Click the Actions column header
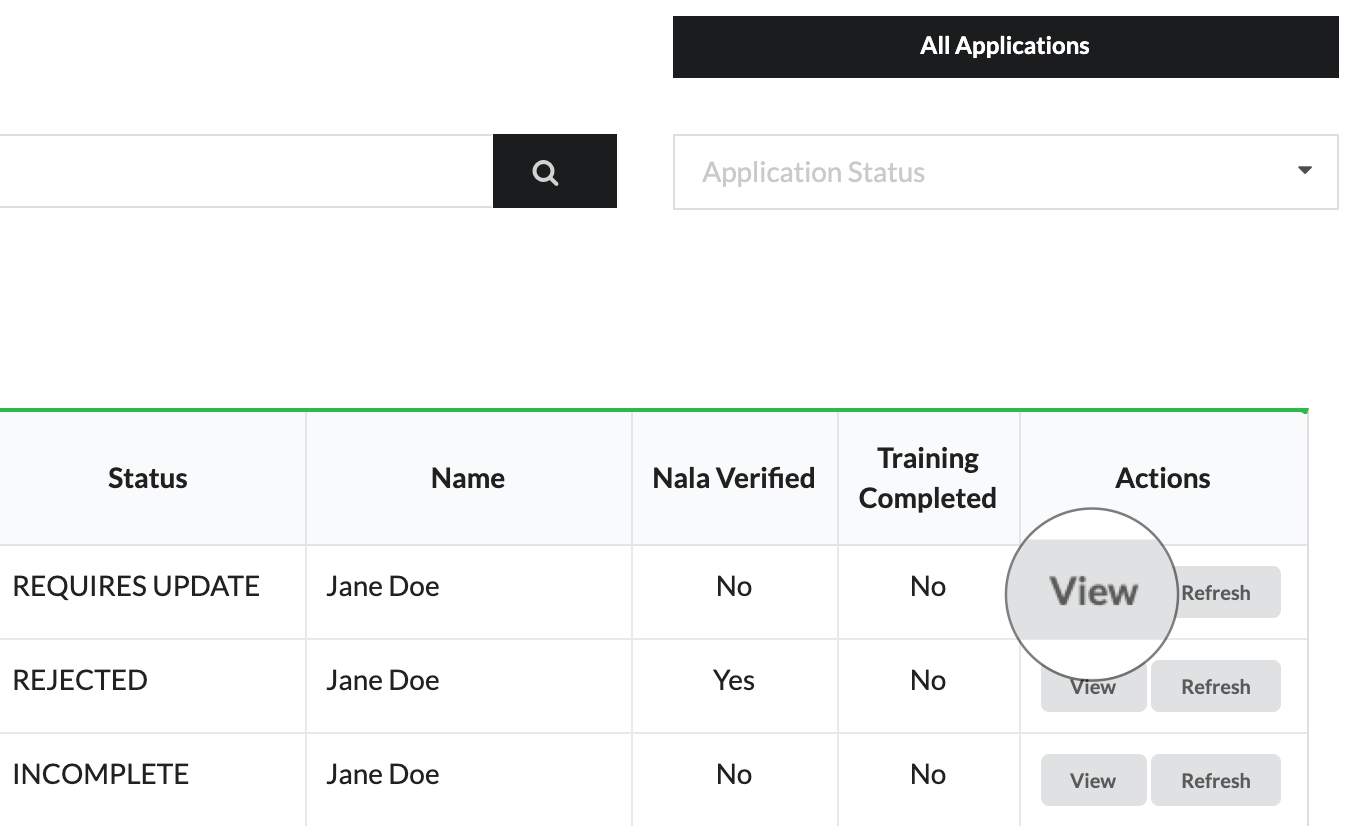 click(1162, 478)
